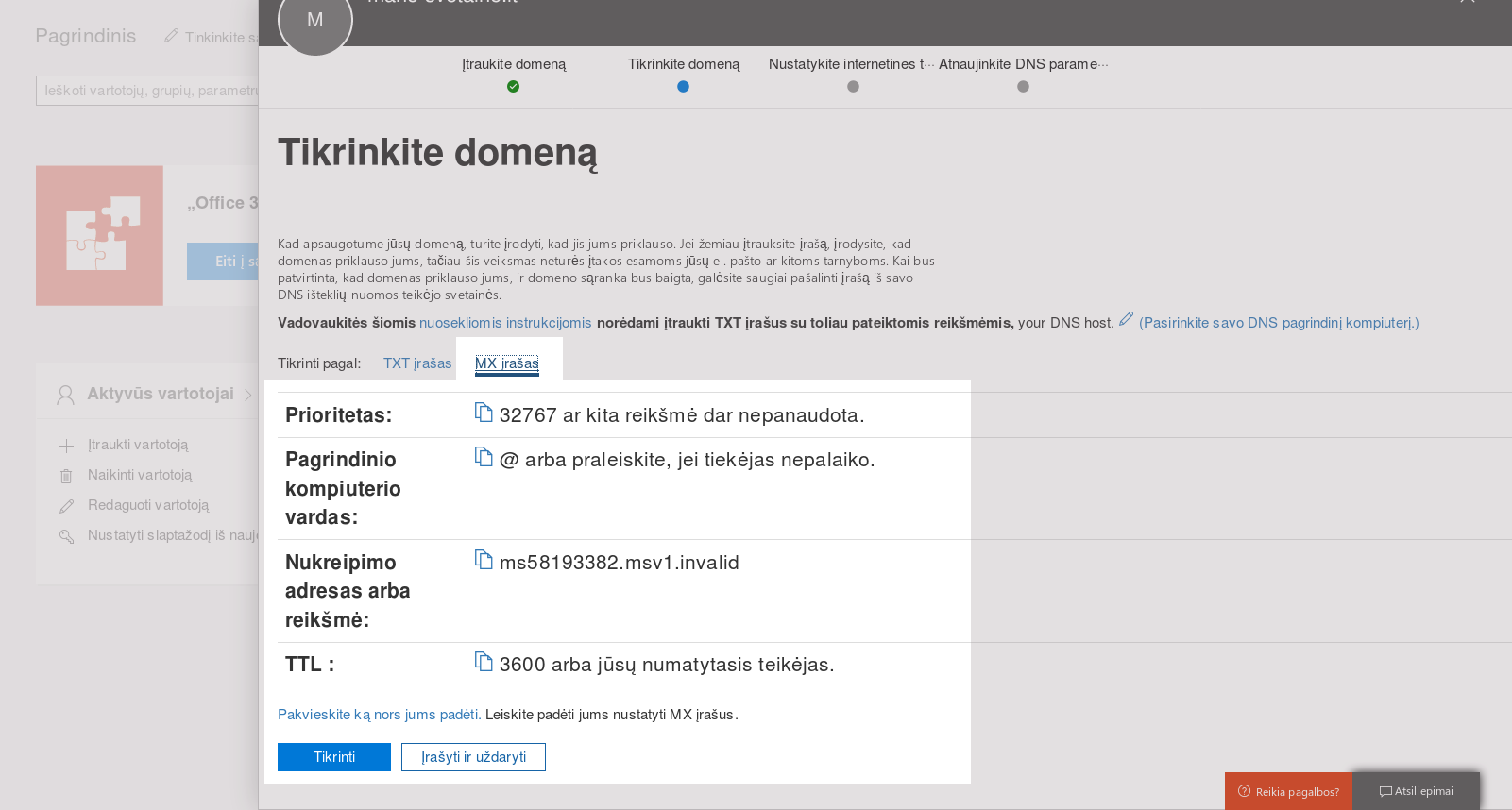Select the Įtraukite domeną completed step
The height and width of the screenshot is (810, 1512).
(513, 86)
